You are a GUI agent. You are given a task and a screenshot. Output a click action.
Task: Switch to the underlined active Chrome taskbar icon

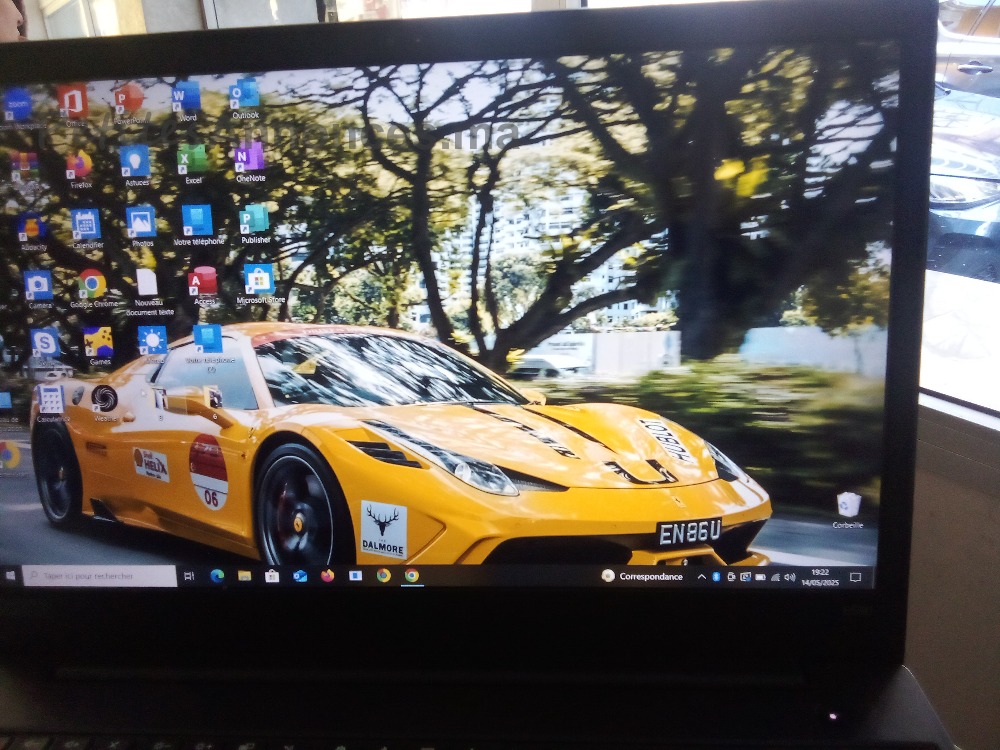[x=412, y=575]
